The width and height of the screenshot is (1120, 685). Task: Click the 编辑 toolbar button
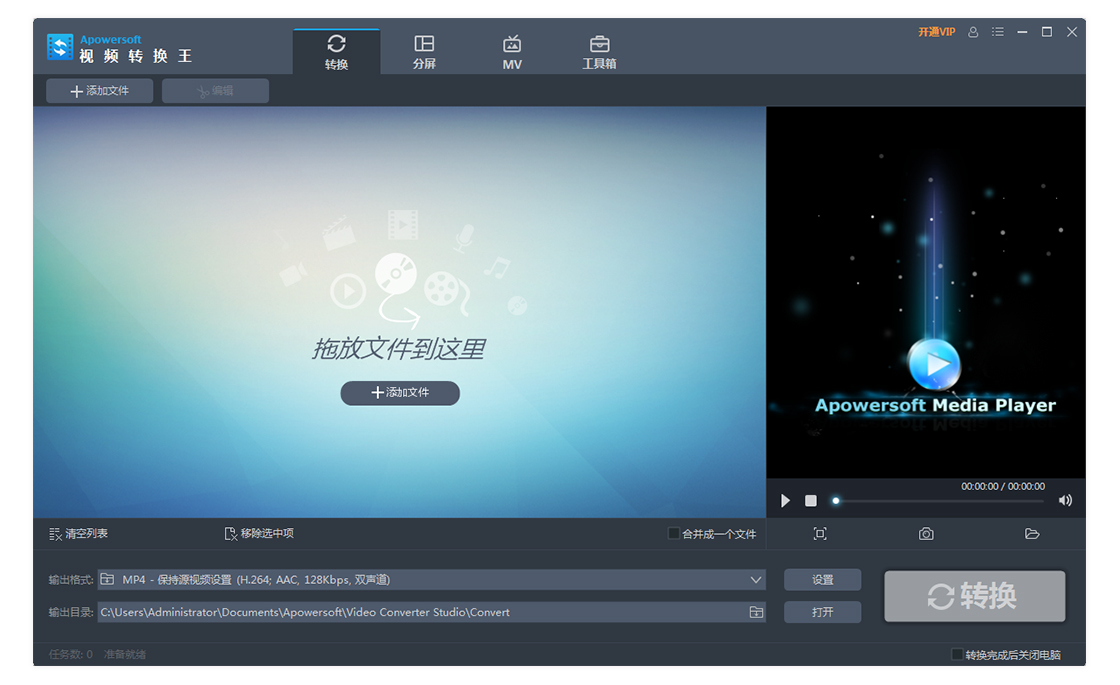tap(216, 91)
